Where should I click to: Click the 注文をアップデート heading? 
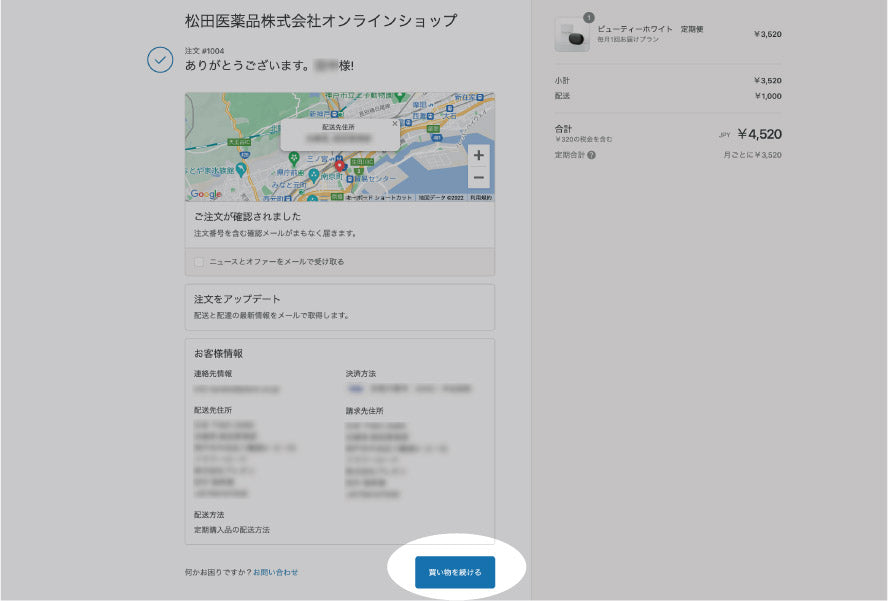tap(237, 299)
